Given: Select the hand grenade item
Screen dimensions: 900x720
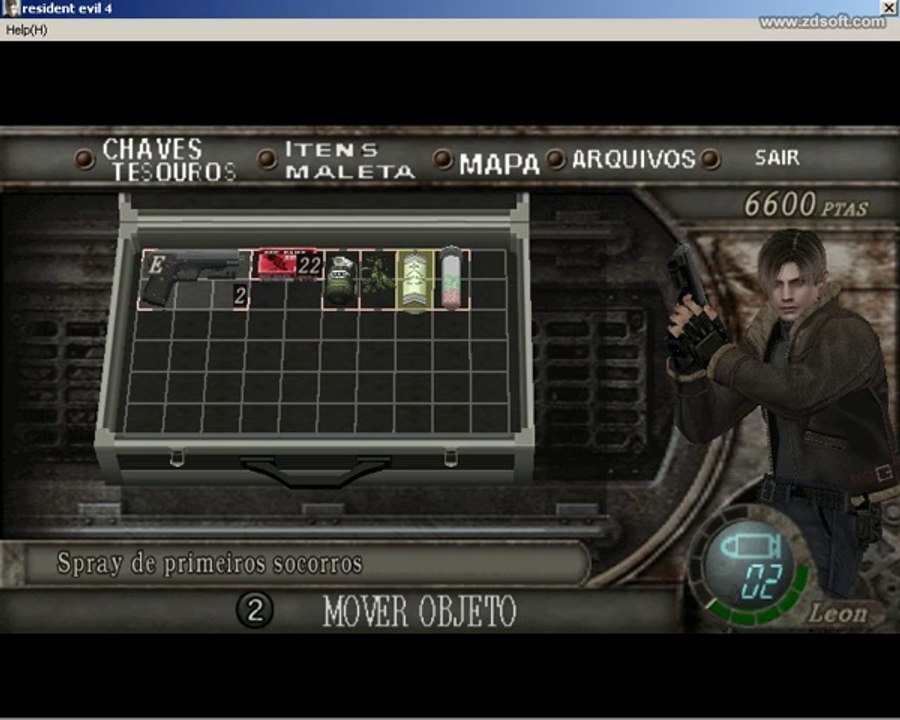Looking at the screenshot, I should coord(341,280).
